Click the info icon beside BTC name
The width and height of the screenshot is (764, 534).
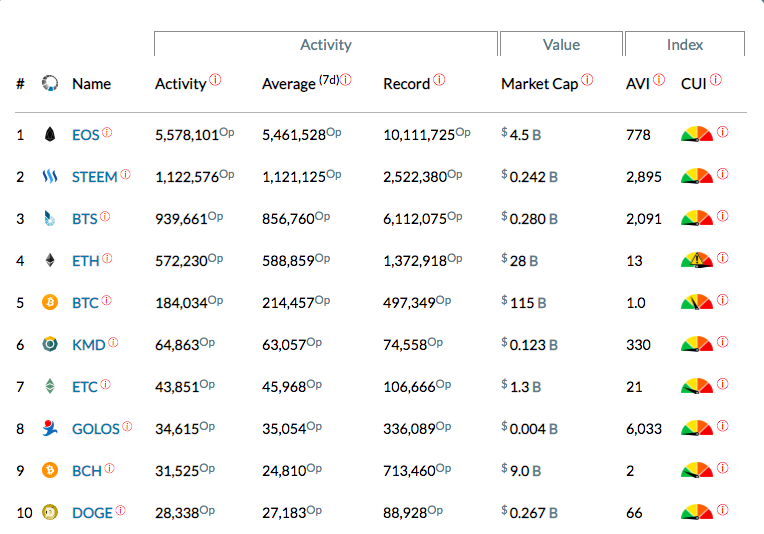point(106,300)
